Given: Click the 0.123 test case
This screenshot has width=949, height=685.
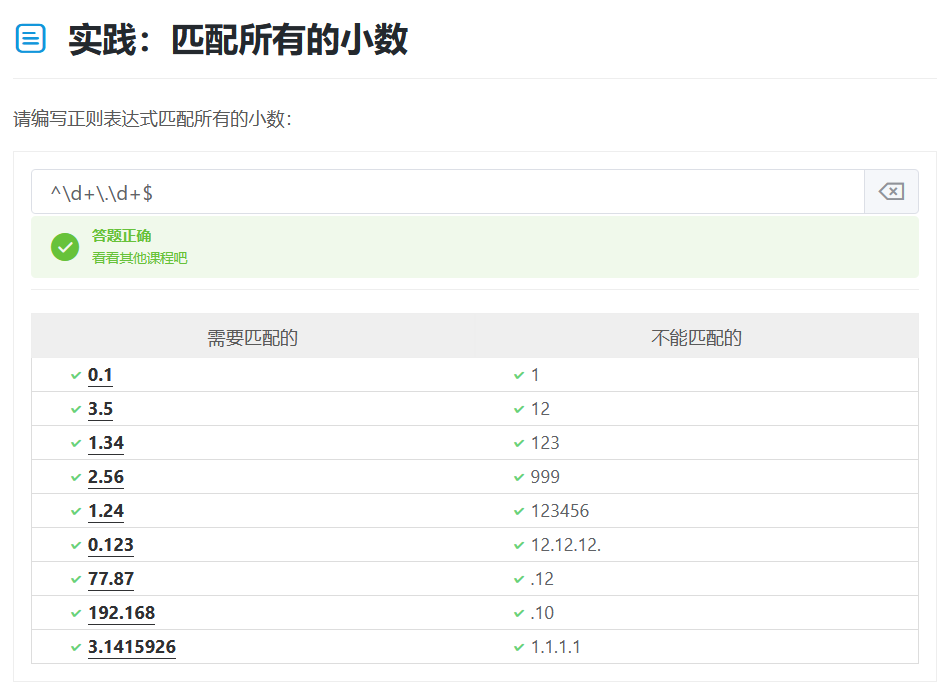Looking at the screenshot, I should click(x=110, y=545).
